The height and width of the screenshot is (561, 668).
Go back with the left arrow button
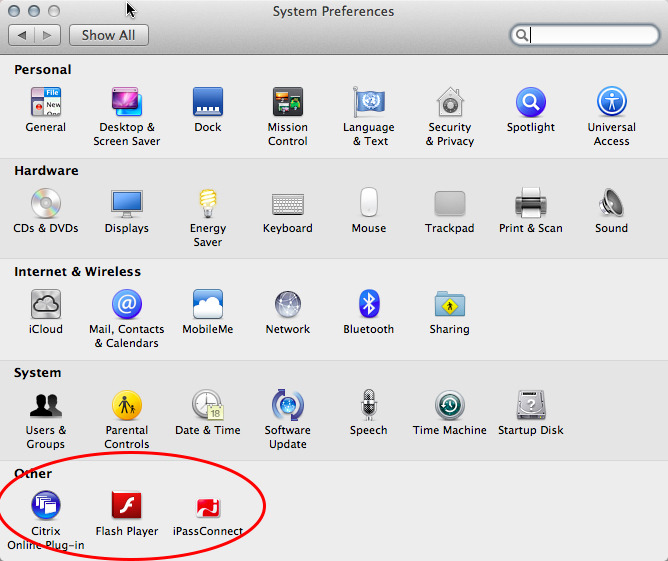pos(21,35)
